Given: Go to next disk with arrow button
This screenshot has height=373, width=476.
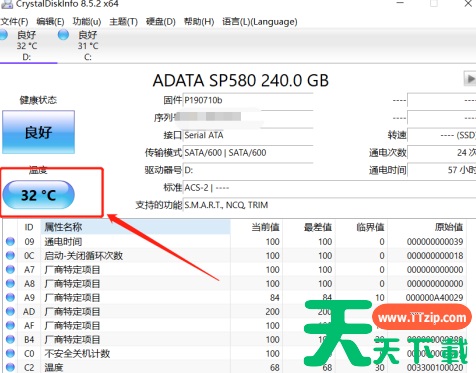Looking at the screenshot, I should tap(470, 79).
